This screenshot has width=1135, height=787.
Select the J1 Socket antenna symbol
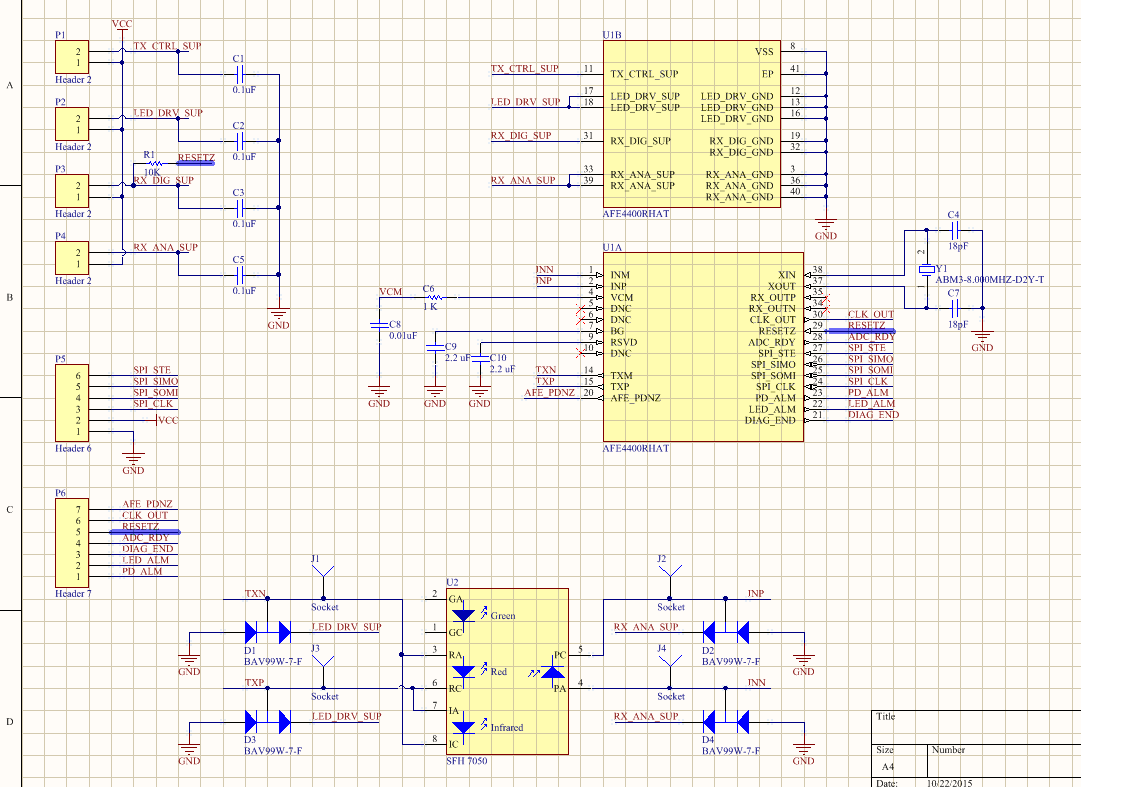323,570
